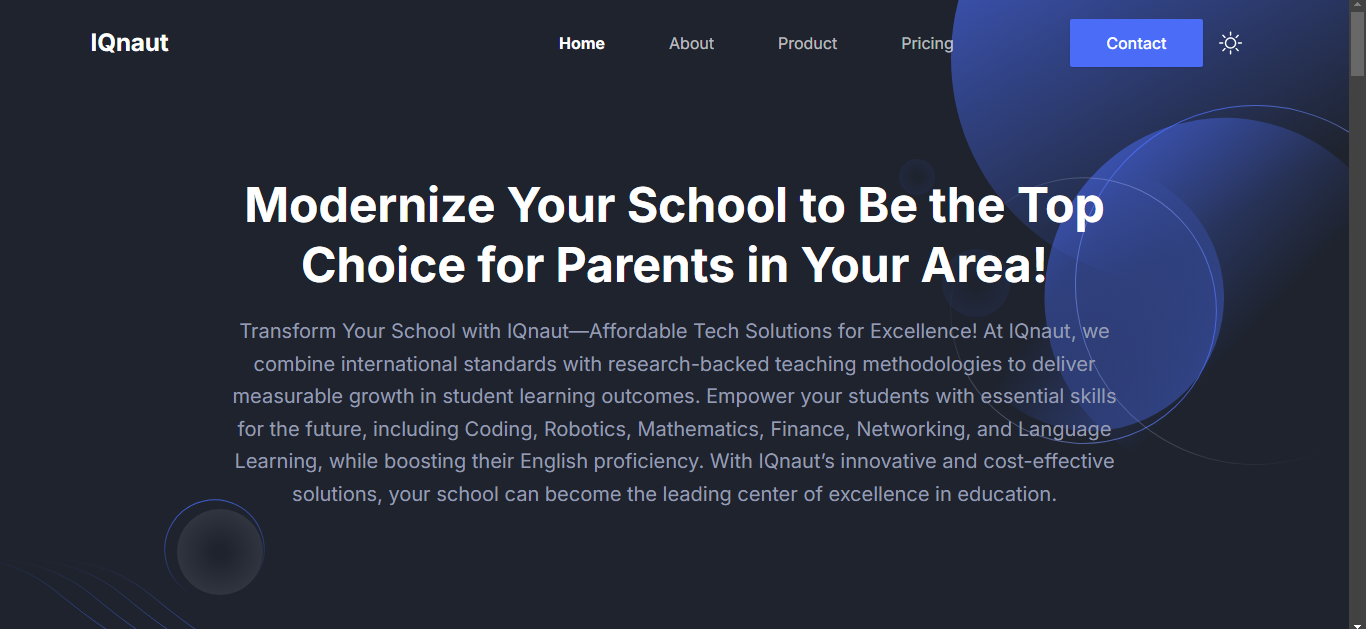Open the Product menu item
This screenshot has height=629, width=1366.
pyautogui.click(x=807, y=43)
